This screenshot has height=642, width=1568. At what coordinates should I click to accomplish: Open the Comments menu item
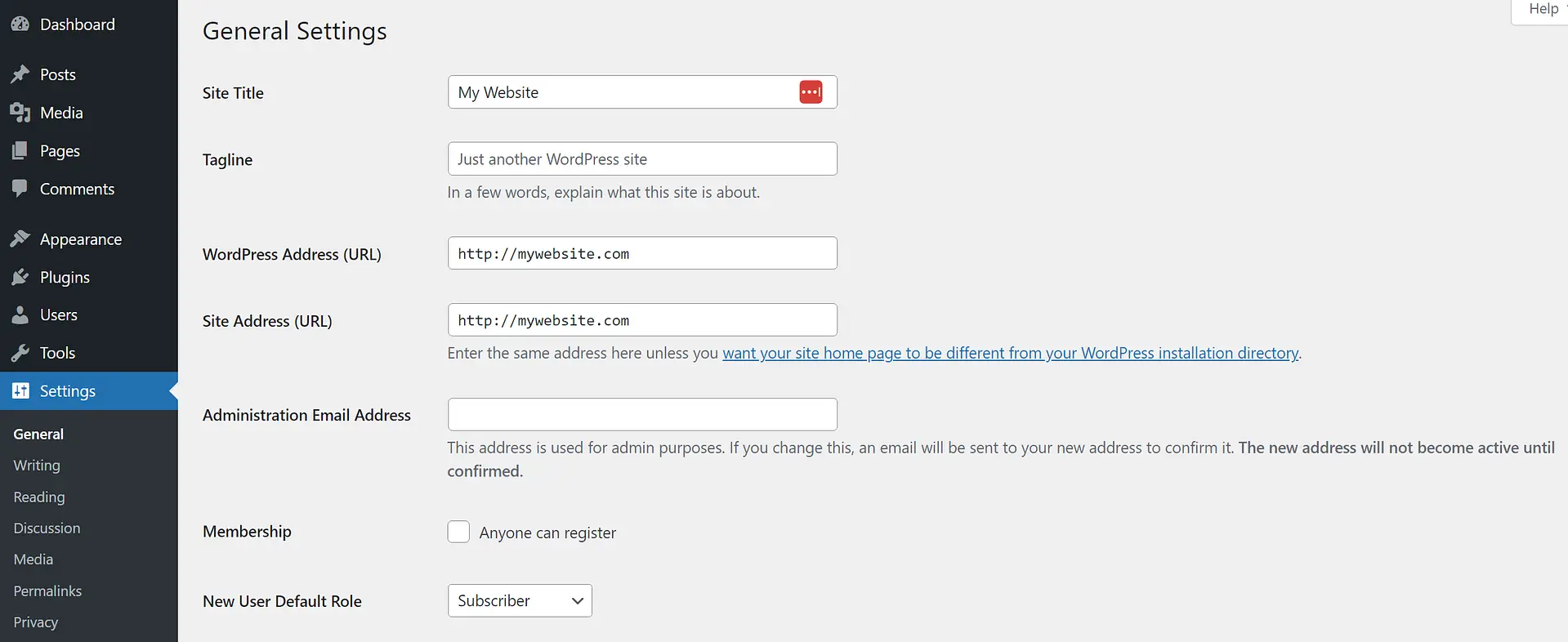[x=88, y=189]
